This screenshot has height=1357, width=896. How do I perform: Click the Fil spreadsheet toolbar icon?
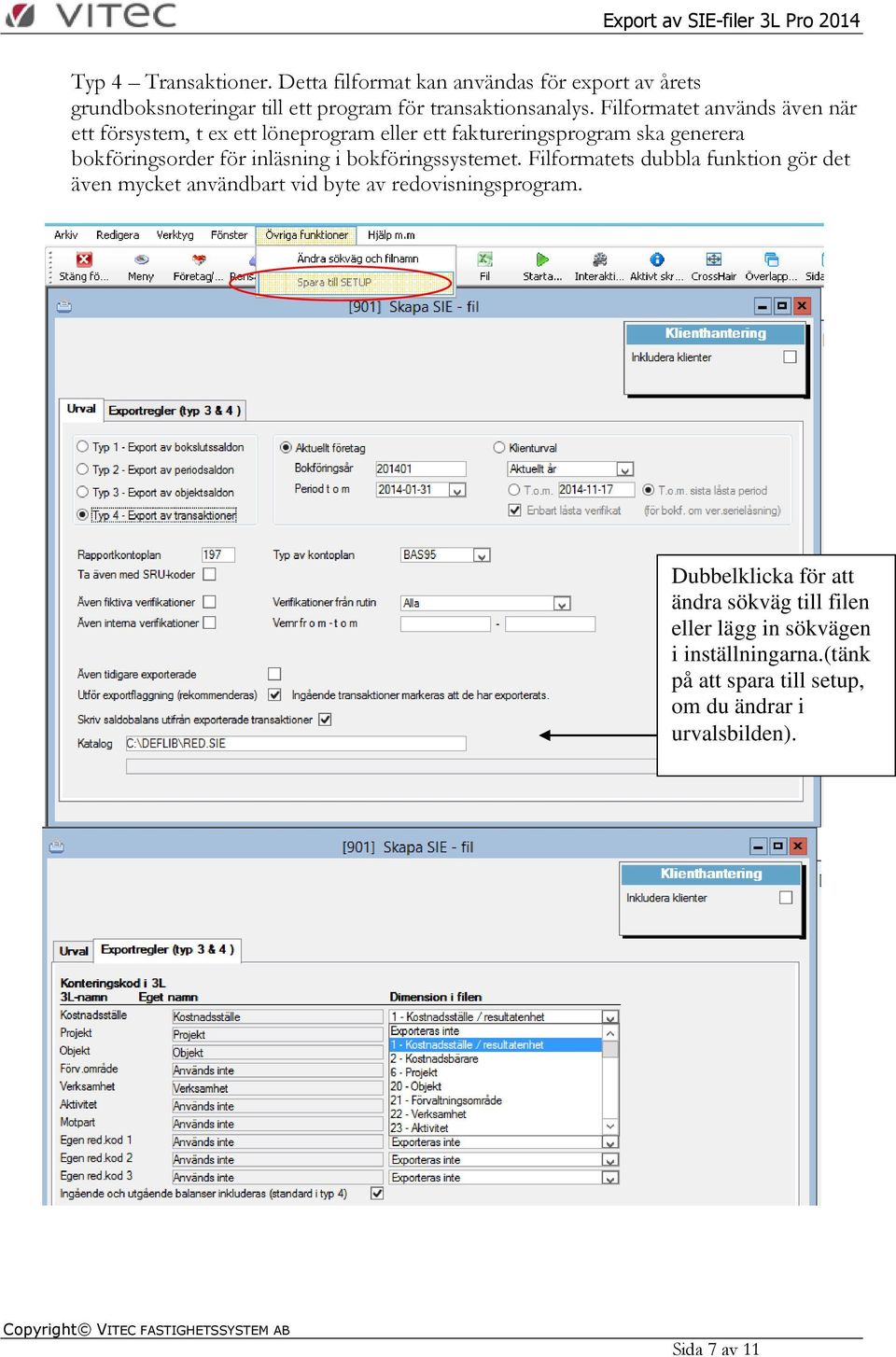click(485, 259)
